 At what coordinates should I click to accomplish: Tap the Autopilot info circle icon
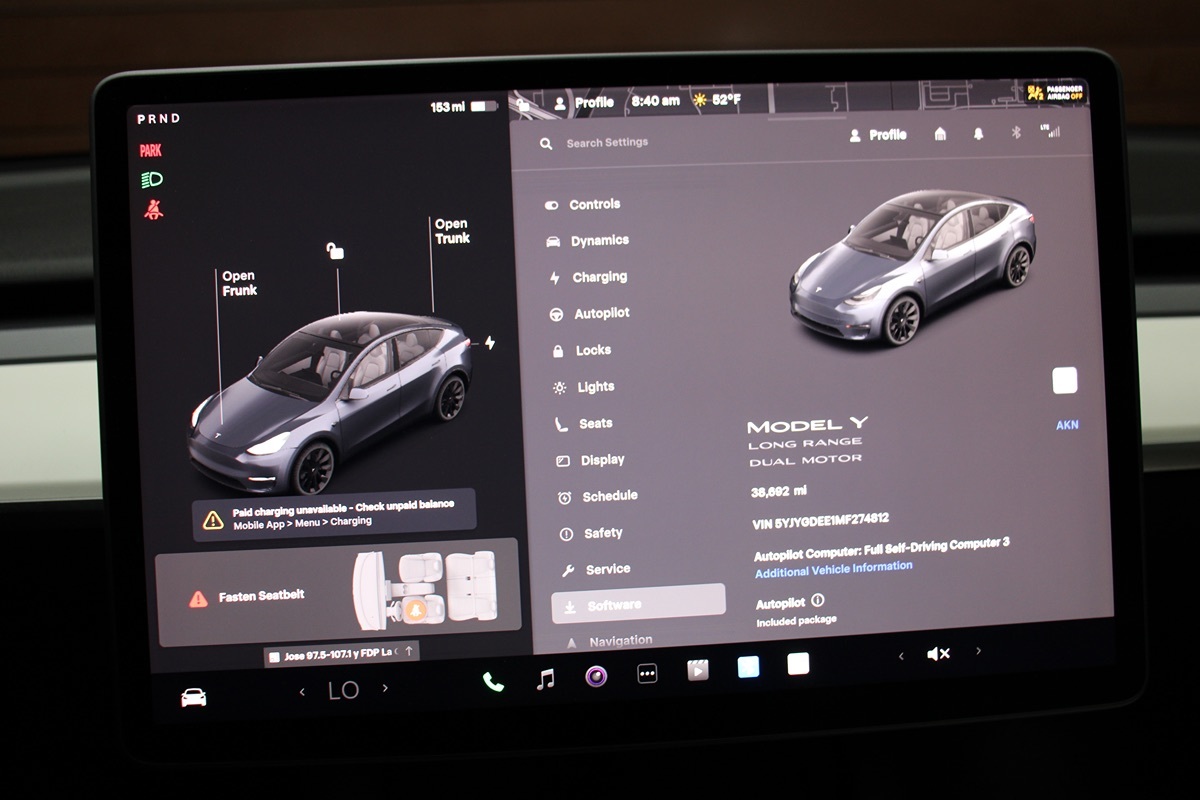click(x=818, y=601)
